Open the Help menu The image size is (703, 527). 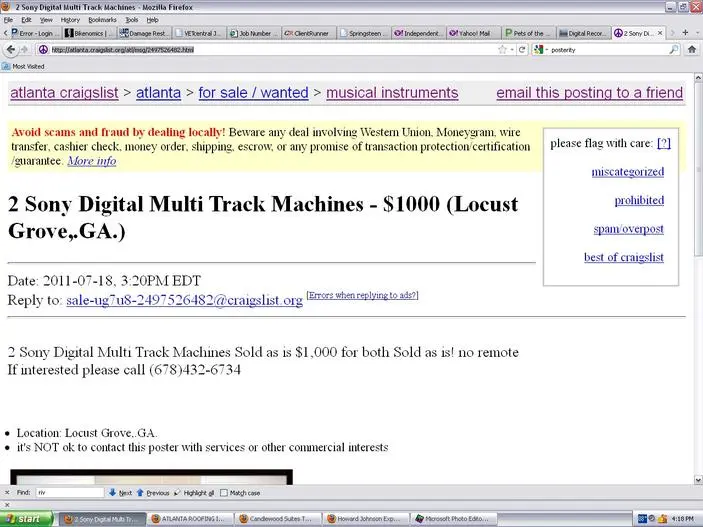pyautogui.click(x=152, y=20)
